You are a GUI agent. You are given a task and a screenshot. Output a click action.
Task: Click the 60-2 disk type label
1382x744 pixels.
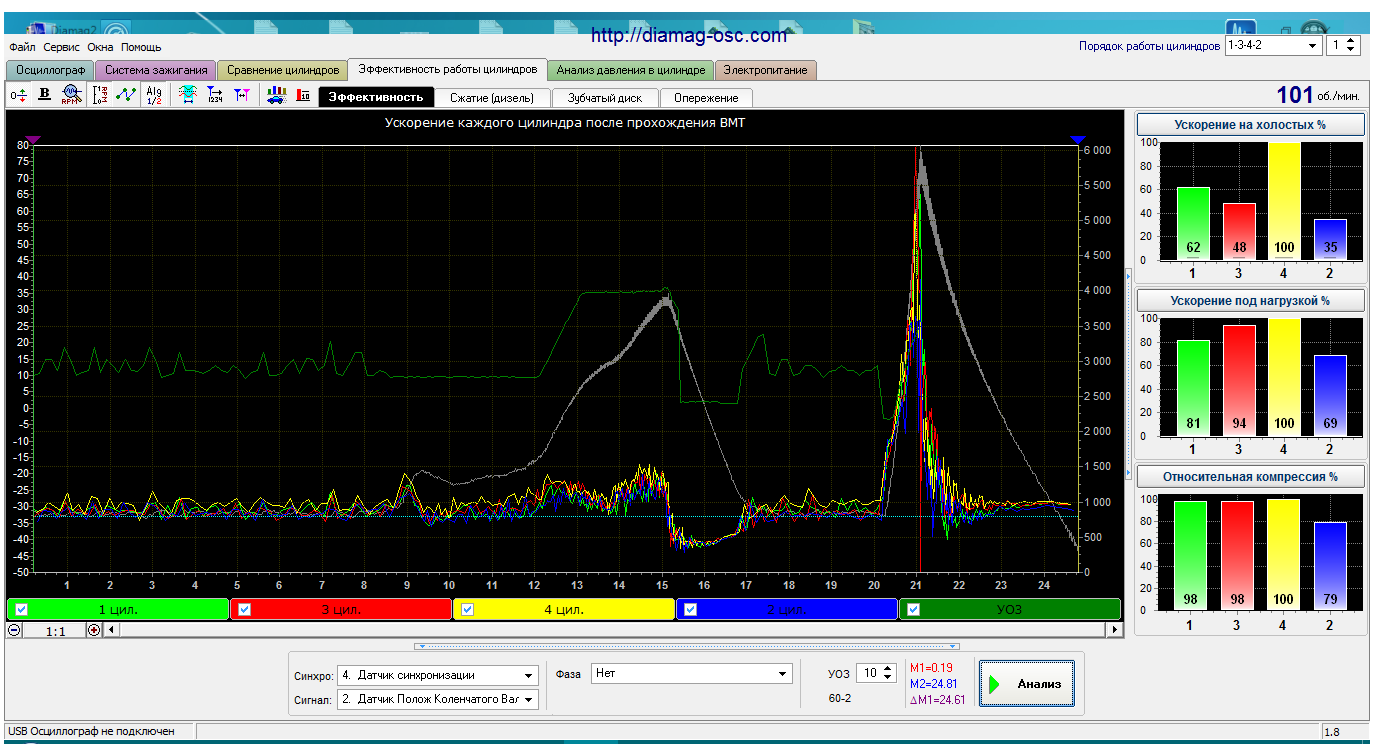pos(840,698)
